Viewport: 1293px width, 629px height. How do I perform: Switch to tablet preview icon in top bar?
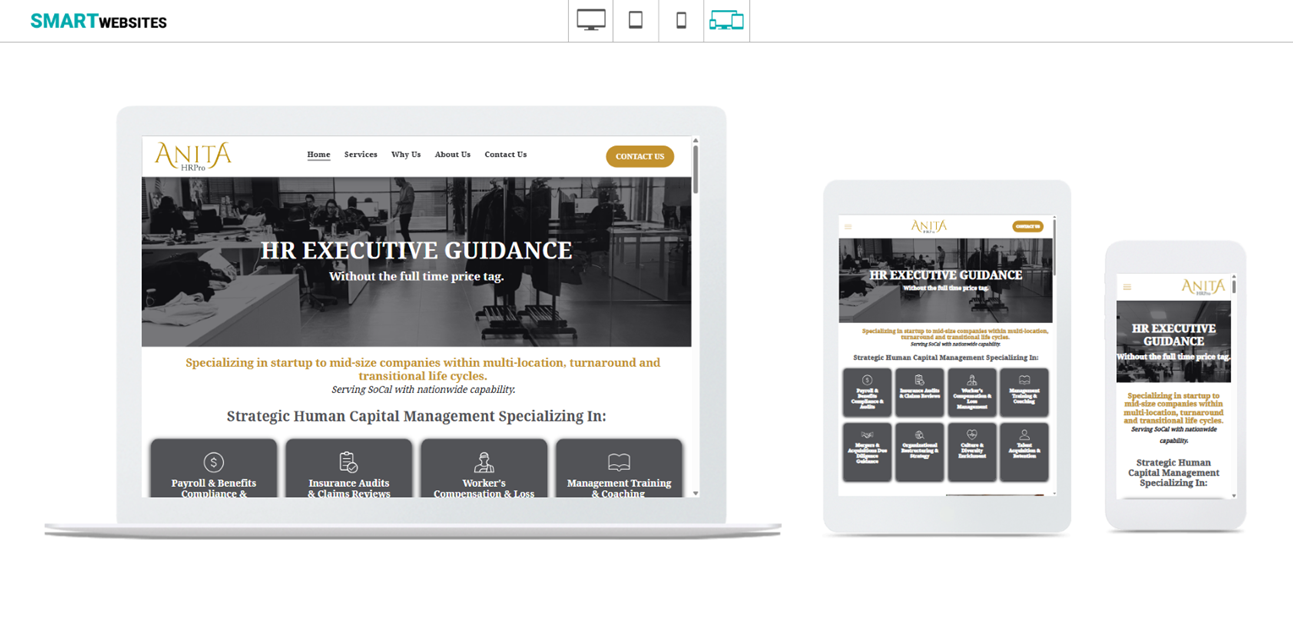pyautogui.click(x=635, y=20)
